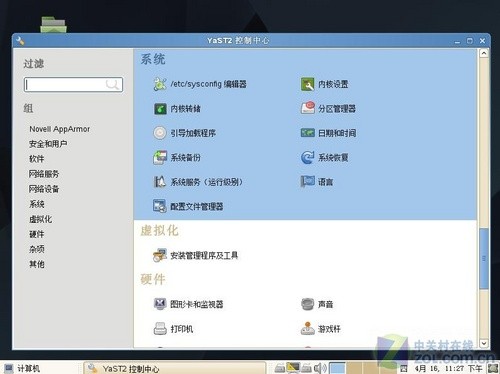
Task: Click the 日期和时间 label
Action: (x=337, y=133)
